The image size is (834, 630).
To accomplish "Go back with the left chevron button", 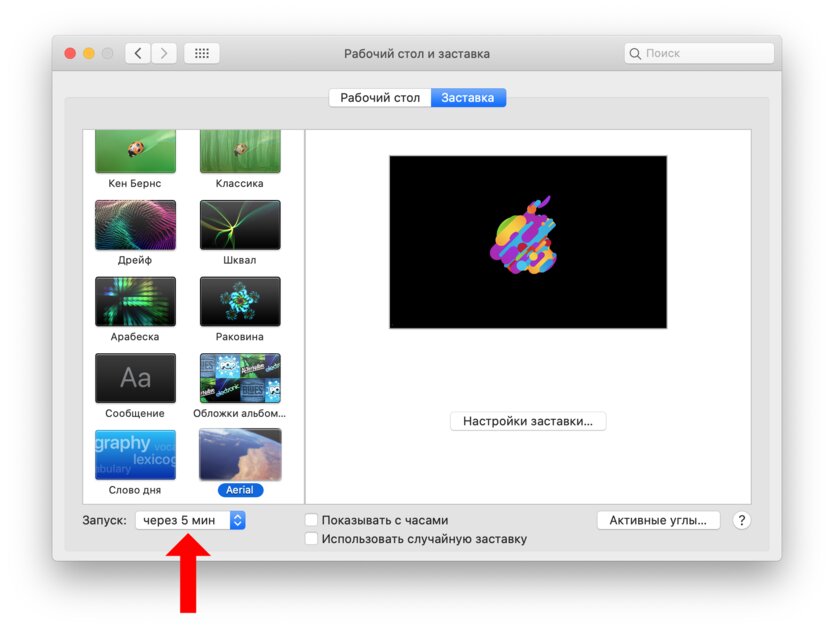I will coord(138,53).
